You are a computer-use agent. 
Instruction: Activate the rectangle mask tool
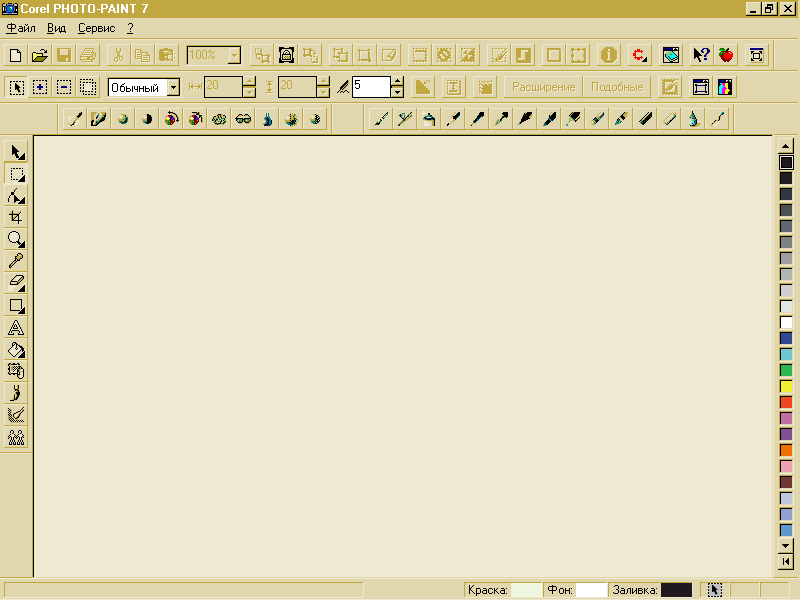coord(16,174)
